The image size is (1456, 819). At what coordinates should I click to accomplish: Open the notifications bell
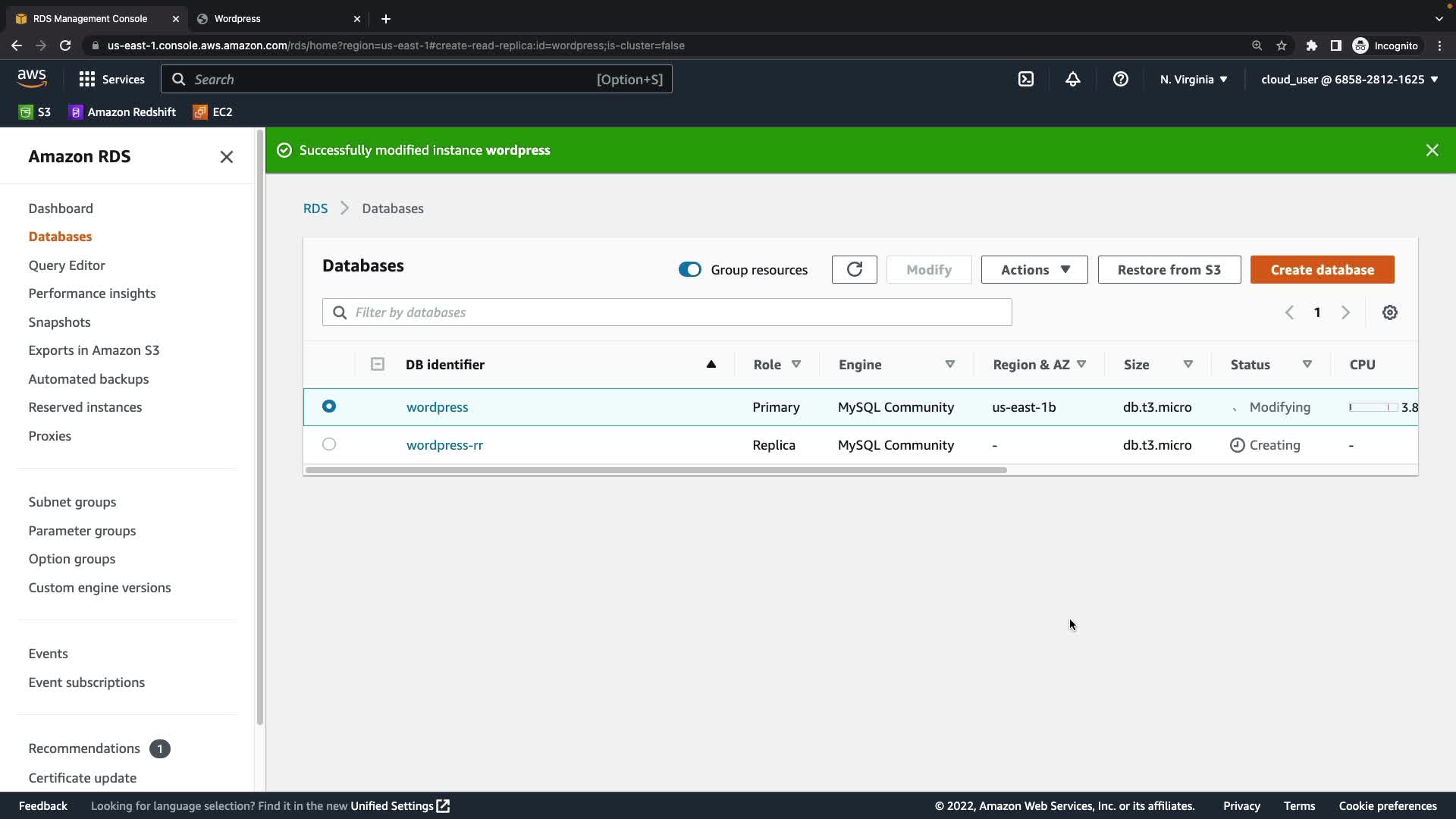click(x=1072, y=80)
